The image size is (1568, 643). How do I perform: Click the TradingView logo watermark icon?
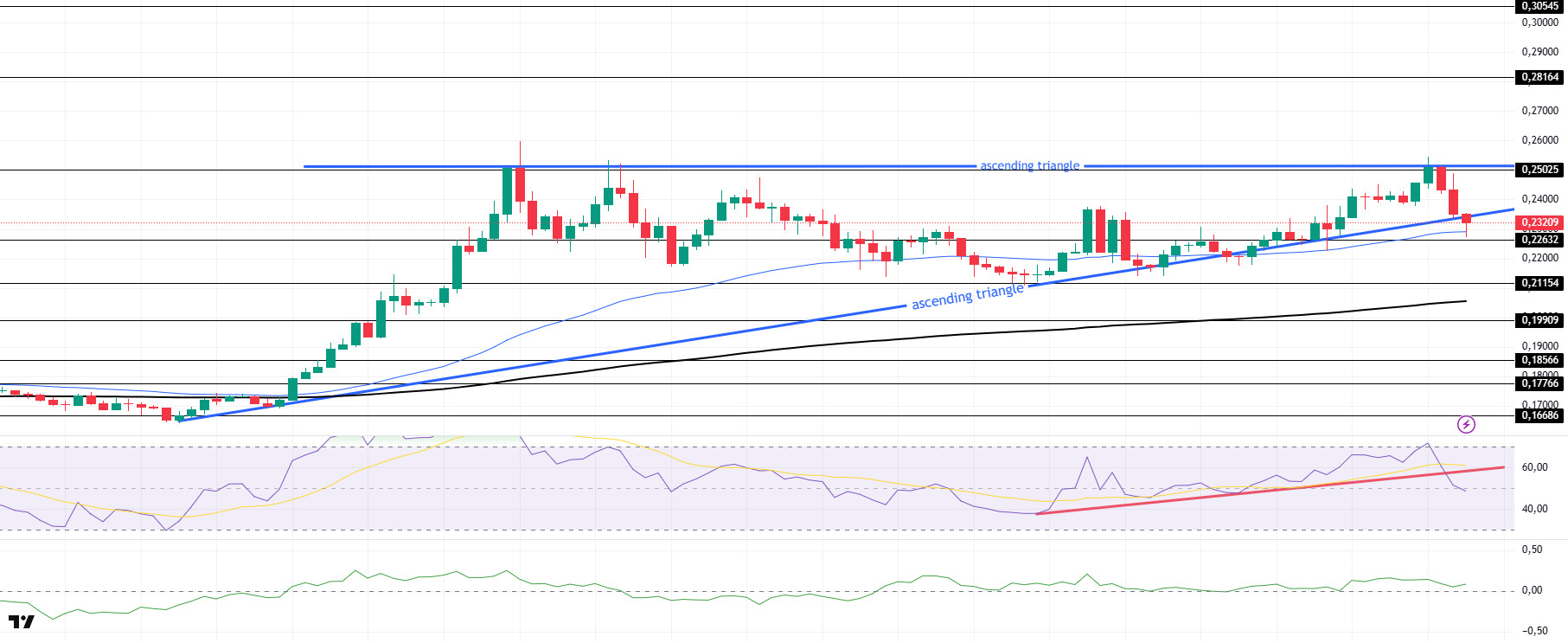pos(22,622)
